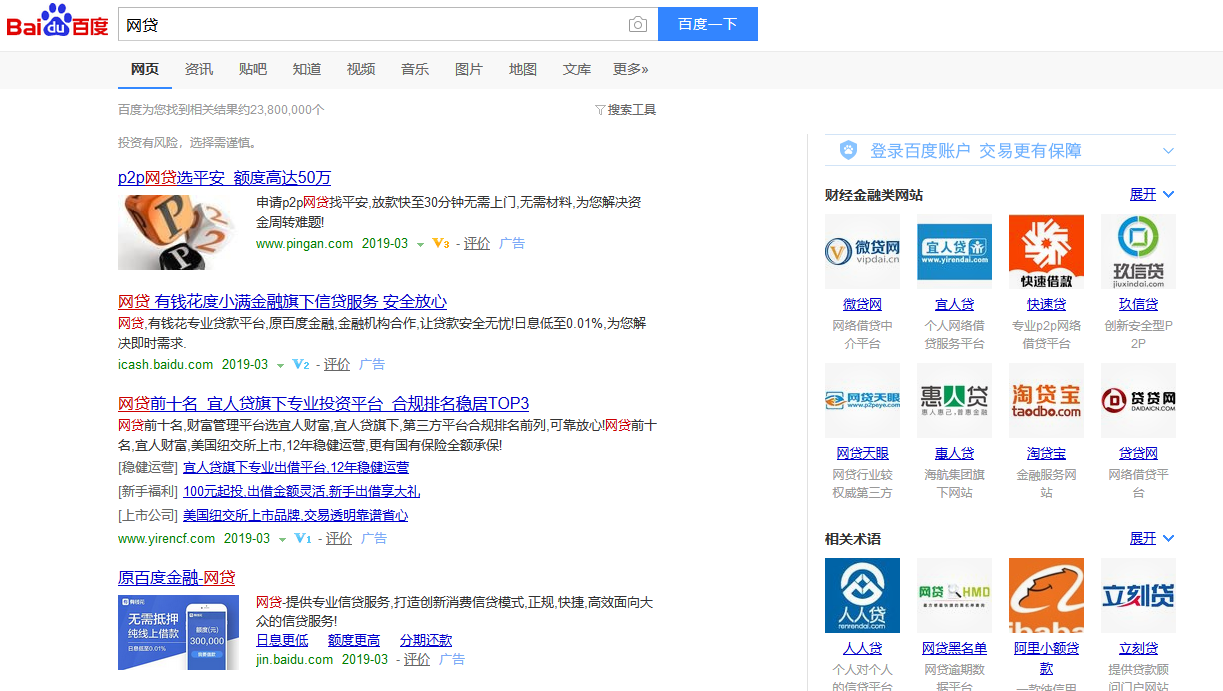The image size is (1223, 691).
Task: Open the 文库 tab
Action: (x=577, y=69)
